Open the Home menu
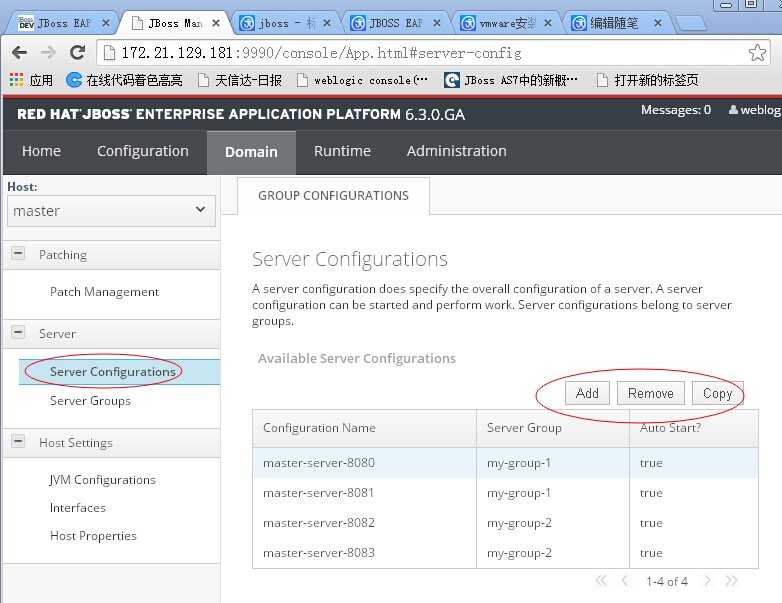The height and width of the screenshot is (603, 782). click(x=41, y=151)
